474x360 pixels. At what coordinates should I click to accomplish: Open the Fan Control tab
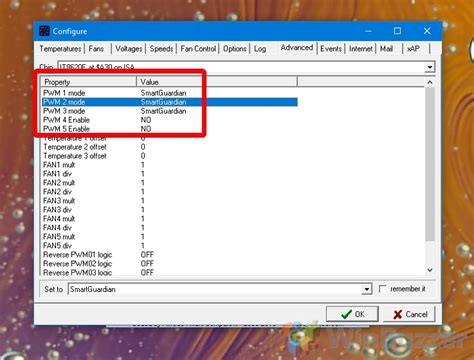click(x=198, y=49)
